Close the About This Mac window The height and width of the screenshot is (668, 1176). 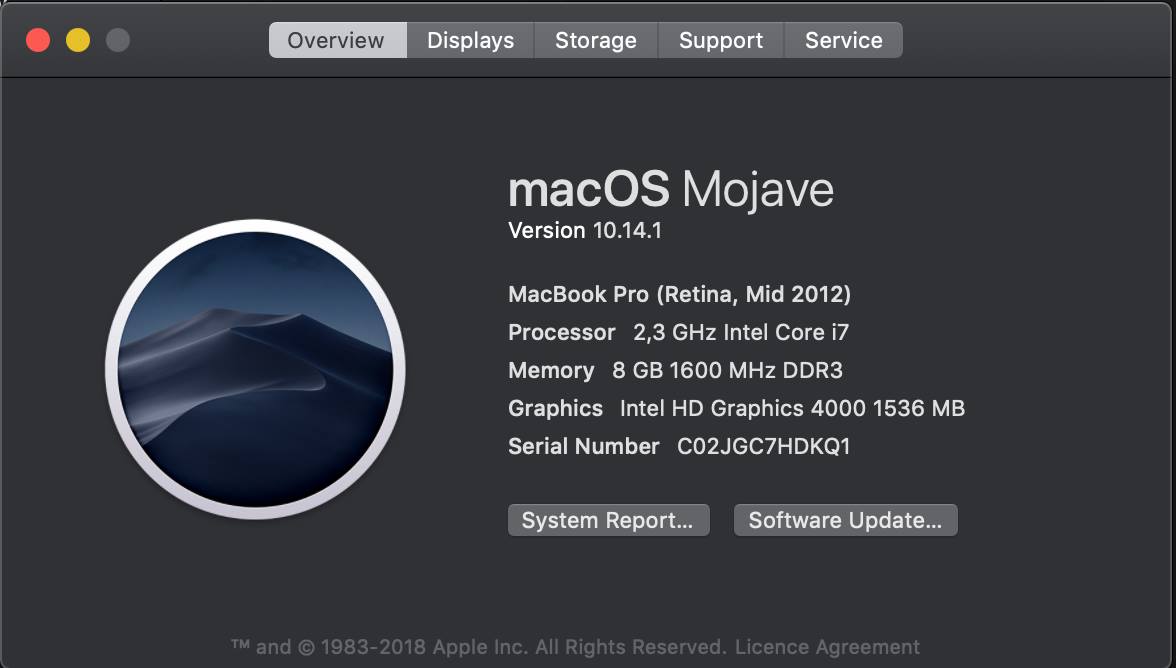(38, 40)
